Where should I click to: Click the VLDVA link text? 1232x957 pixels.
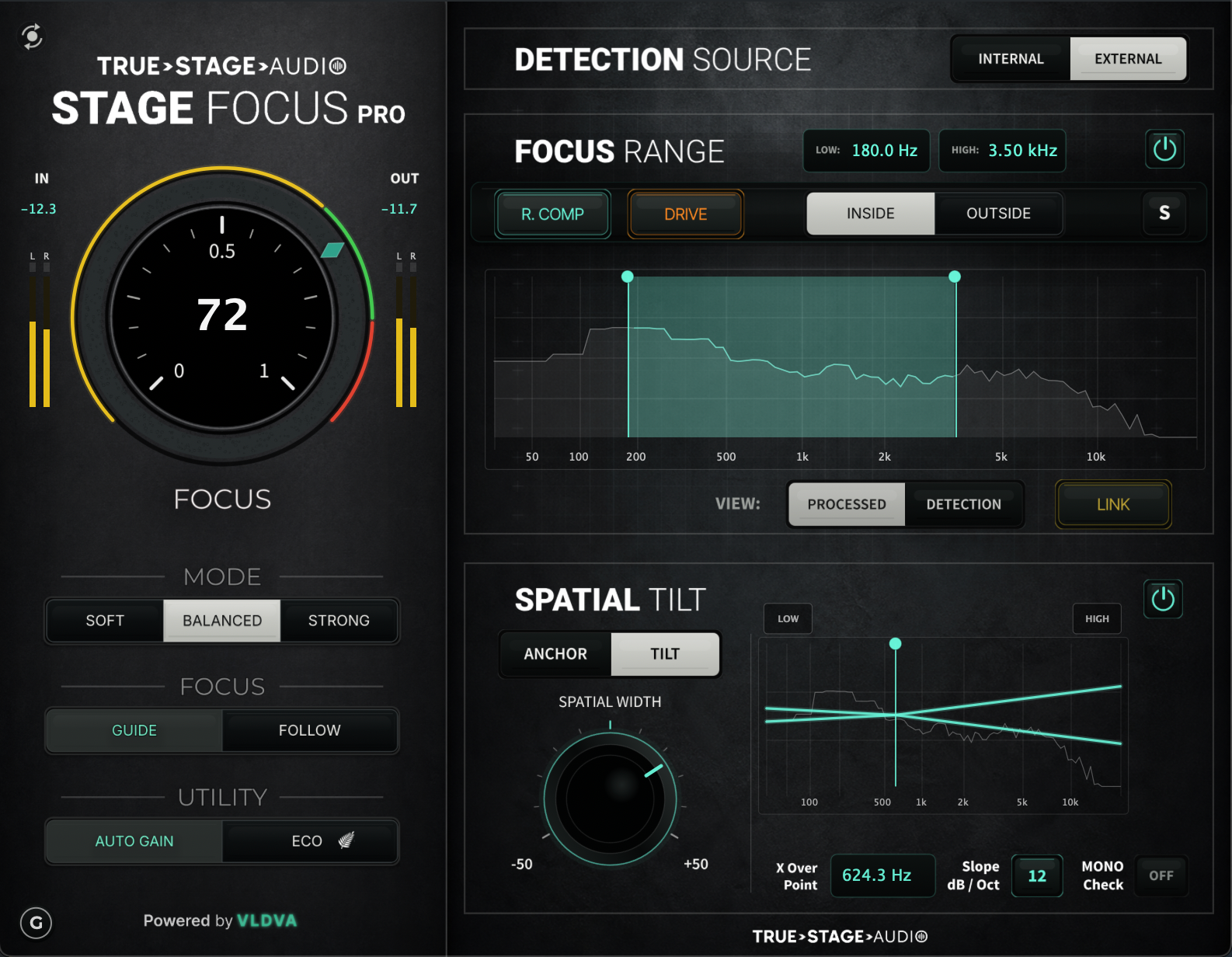[x=266, y=920]
